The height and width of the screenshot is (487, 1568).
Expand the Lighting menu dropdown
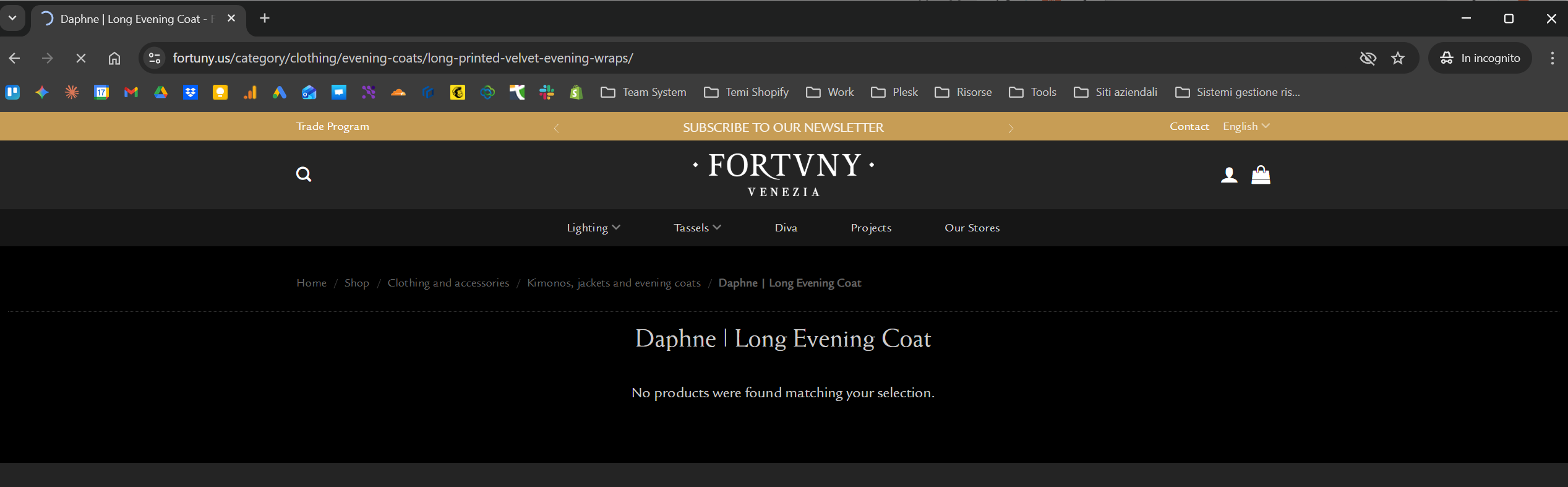tap(593, 228)
